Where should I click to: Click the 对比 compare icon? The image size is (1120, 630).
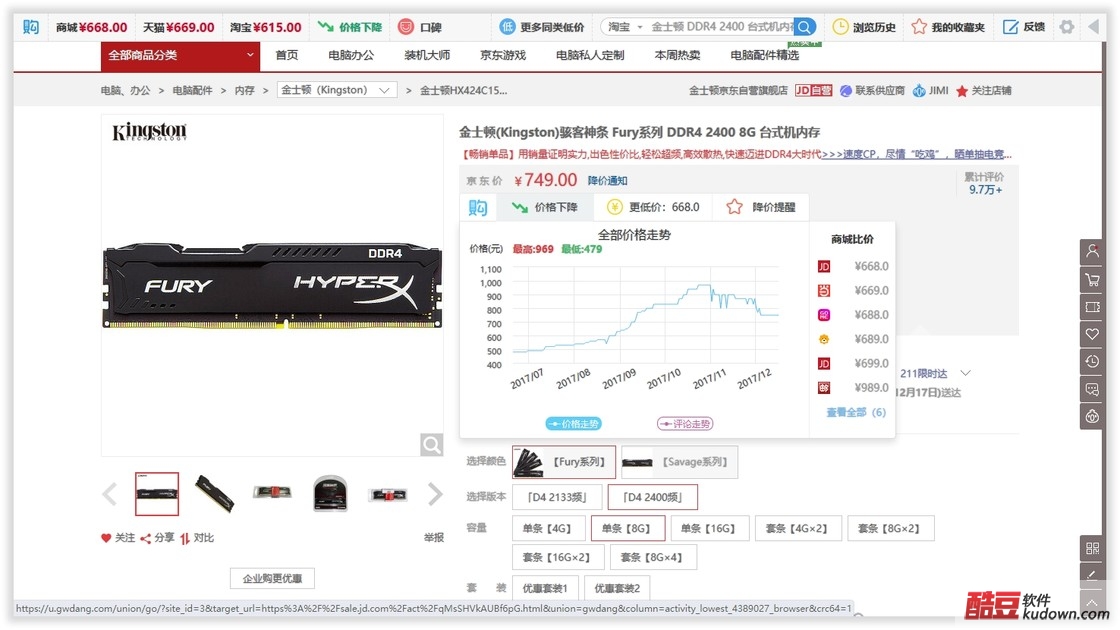184,538
